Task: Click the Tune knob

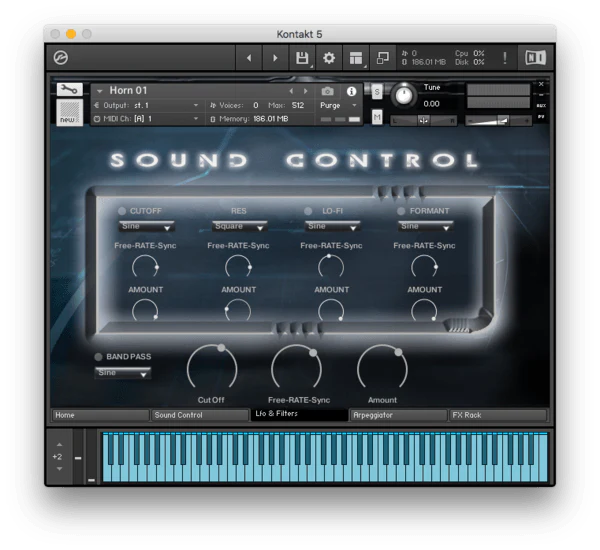Action: 404,96
